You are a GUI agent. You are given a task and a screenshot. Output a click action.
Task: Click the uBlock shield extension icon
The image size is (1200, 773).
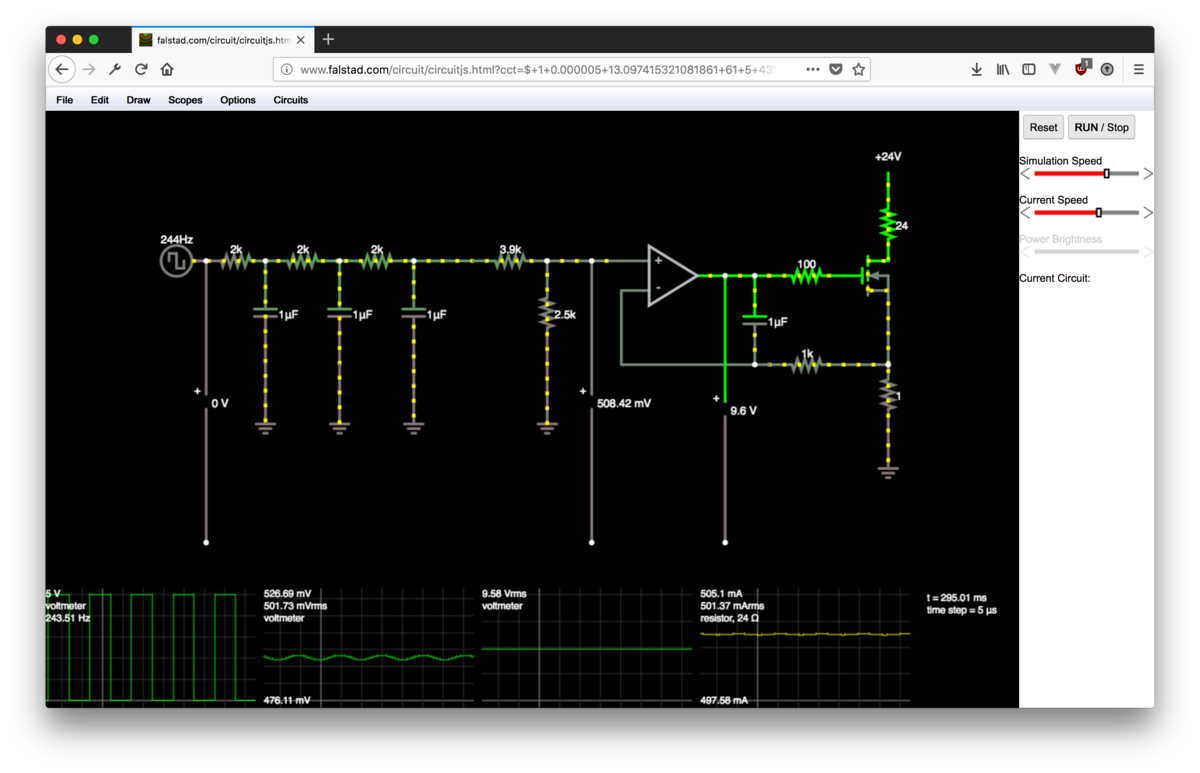tap(1081, 68)
